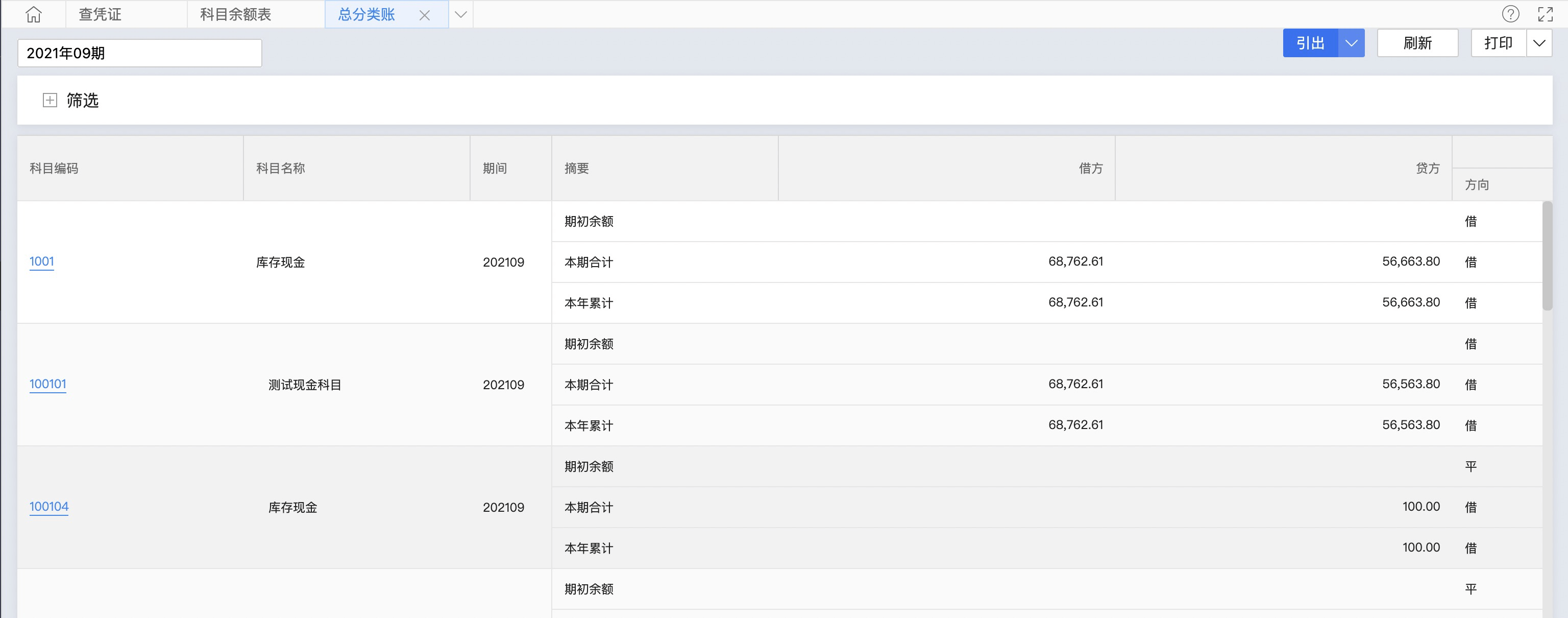Expand the 筛选 filter panel
1568x618 pixels.
(50, 101)
